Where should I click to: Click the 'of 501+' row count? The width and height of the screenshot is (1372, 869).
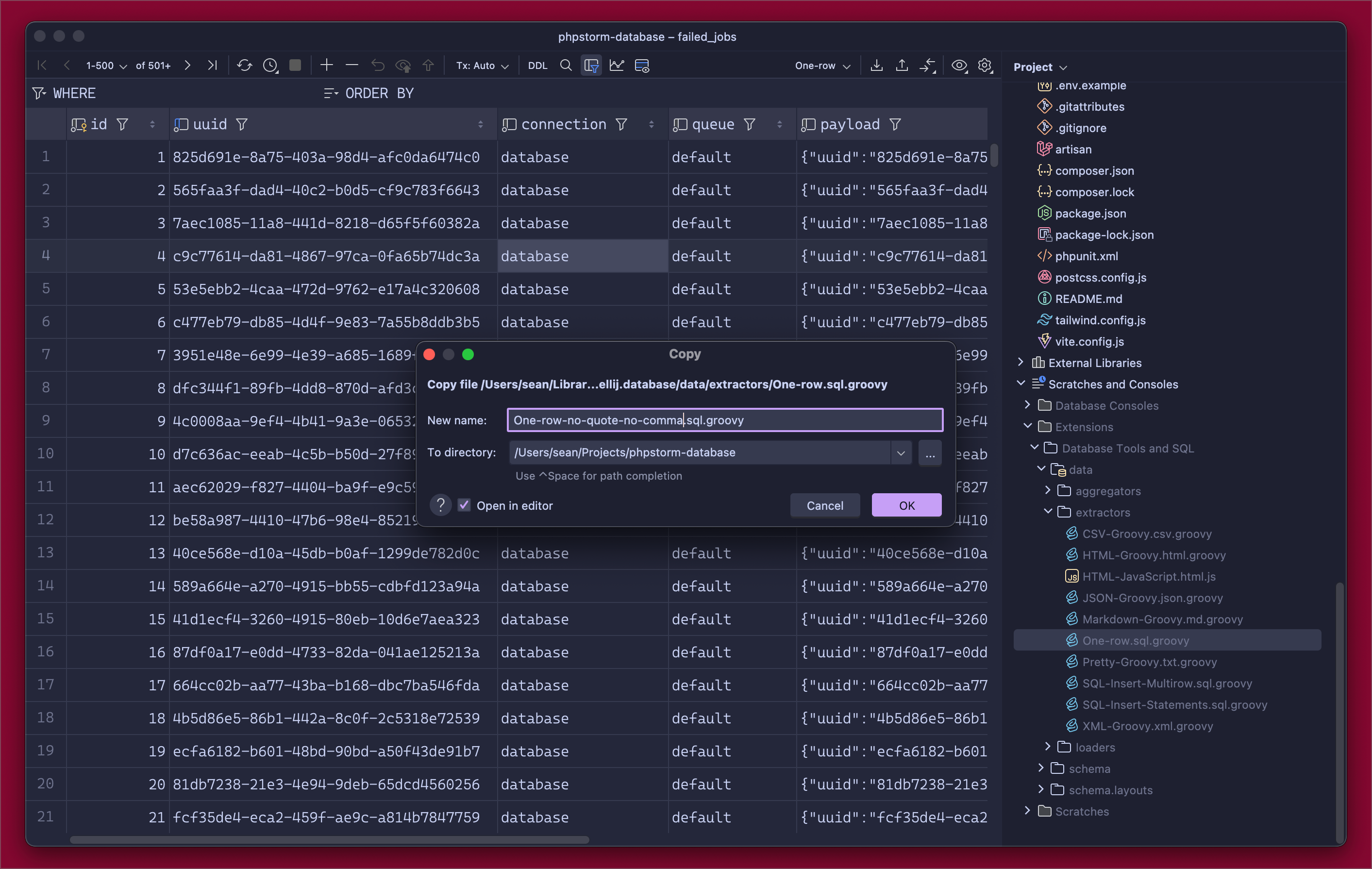pyautogui.click(x=153, y=66)
